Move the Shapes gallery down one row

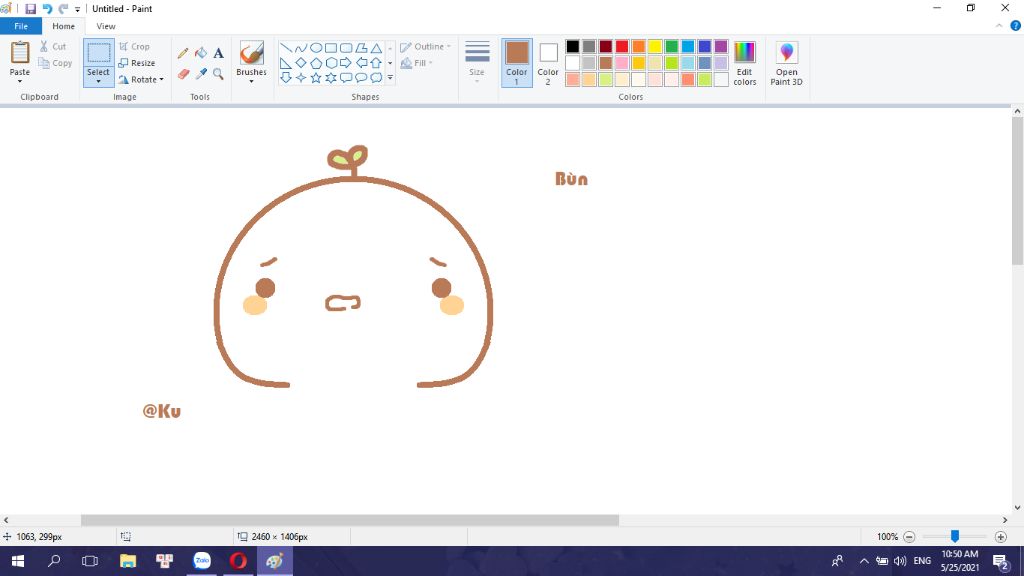390,63
